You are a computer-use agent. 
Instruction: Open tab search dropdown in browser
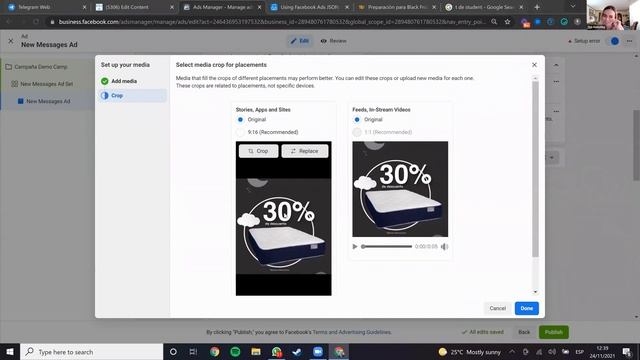pyautogui.click(x=573, y=7)
